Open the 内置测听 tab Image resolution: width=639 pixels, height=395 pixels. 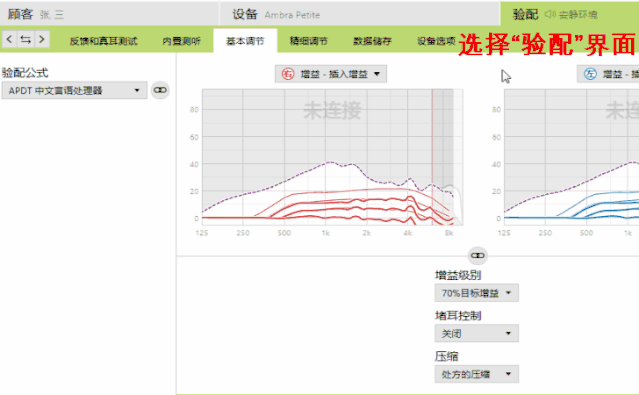pyautogui.click(x=182, y=41)
